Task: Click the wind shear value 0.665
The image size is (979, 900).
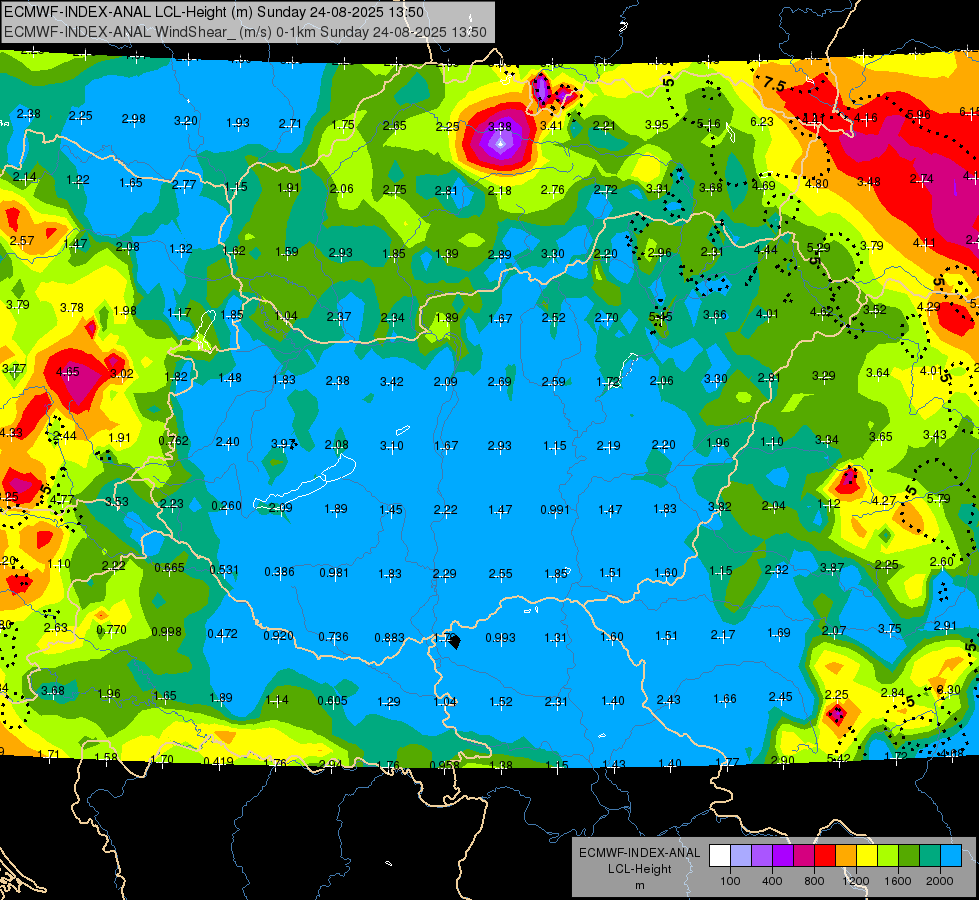Action: pyautogui.click(x=169, y=568)
